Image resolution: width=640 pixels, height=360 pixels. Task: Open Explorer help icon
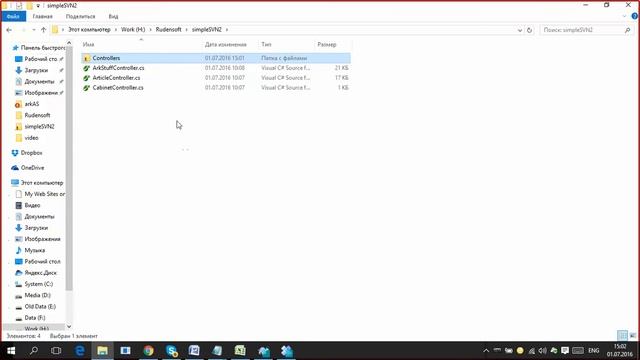tap(635, 16)
